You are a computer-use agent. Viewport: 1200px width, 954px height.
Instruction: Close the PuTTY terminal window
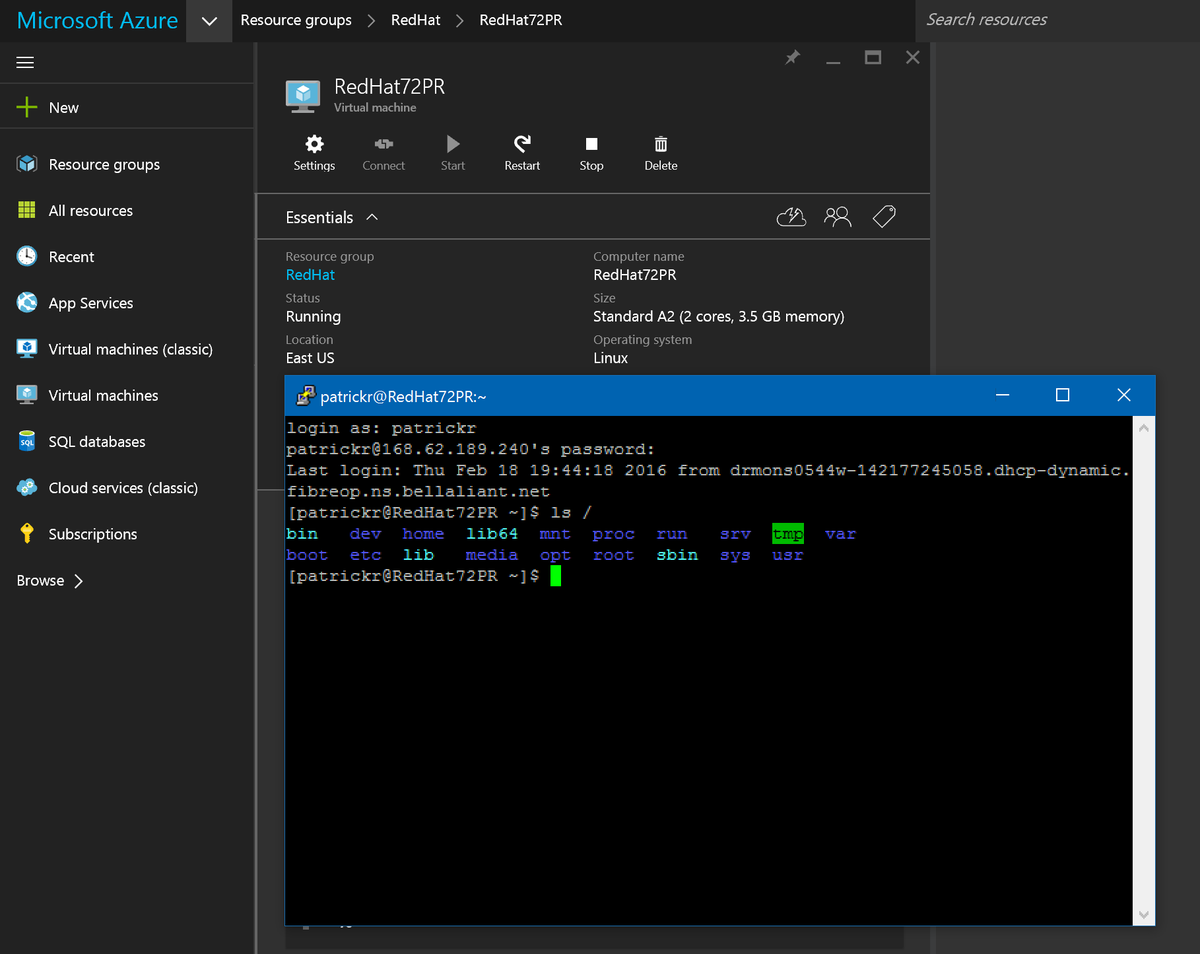coord(1124,396)
